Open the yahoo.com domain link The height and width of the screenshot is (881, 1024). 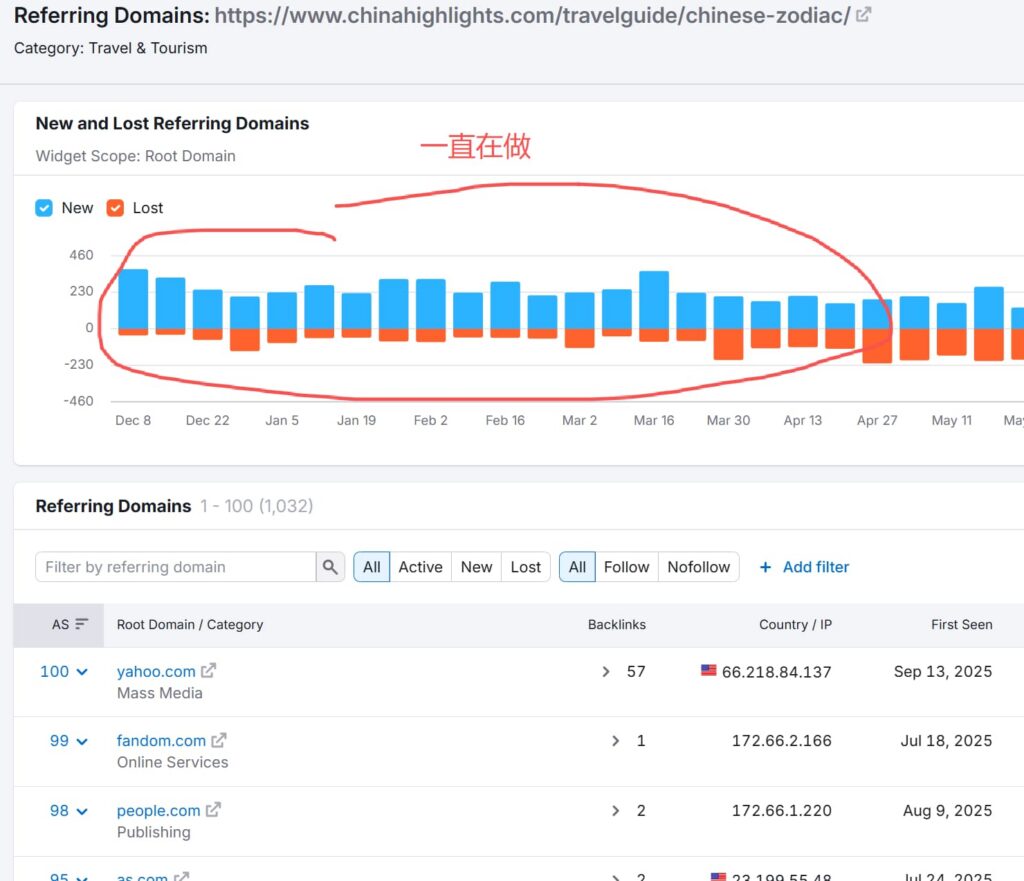[x=156, y=671]
